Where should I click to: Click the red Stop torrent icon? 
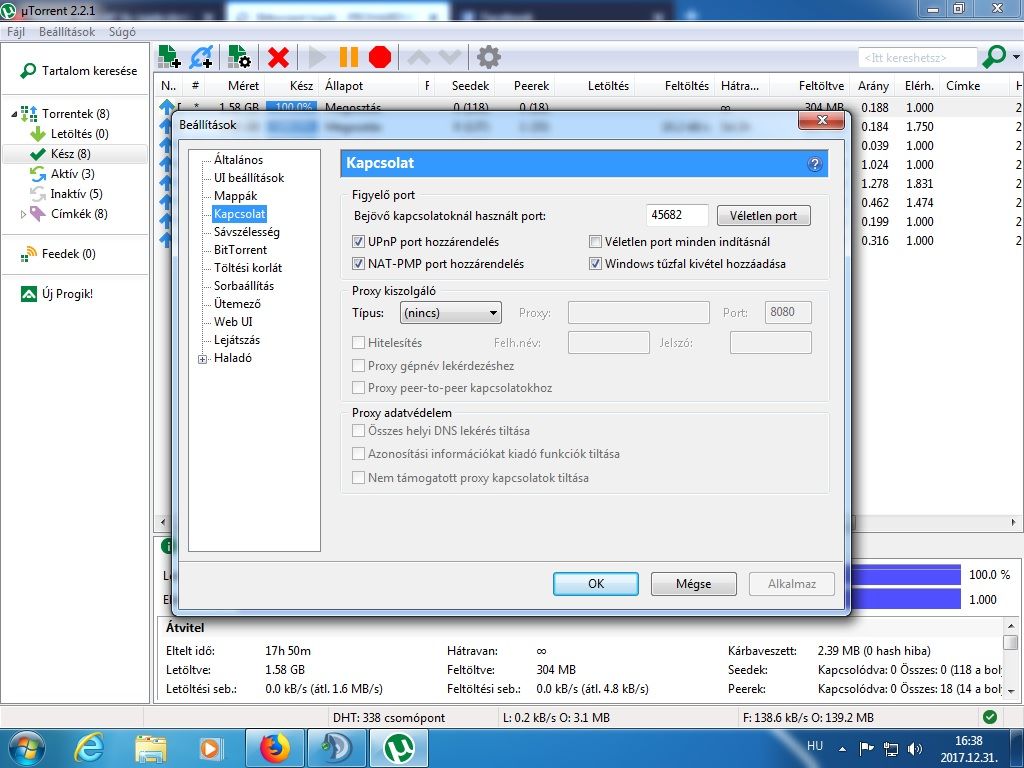pyautogui.click(x=379, y=57)
